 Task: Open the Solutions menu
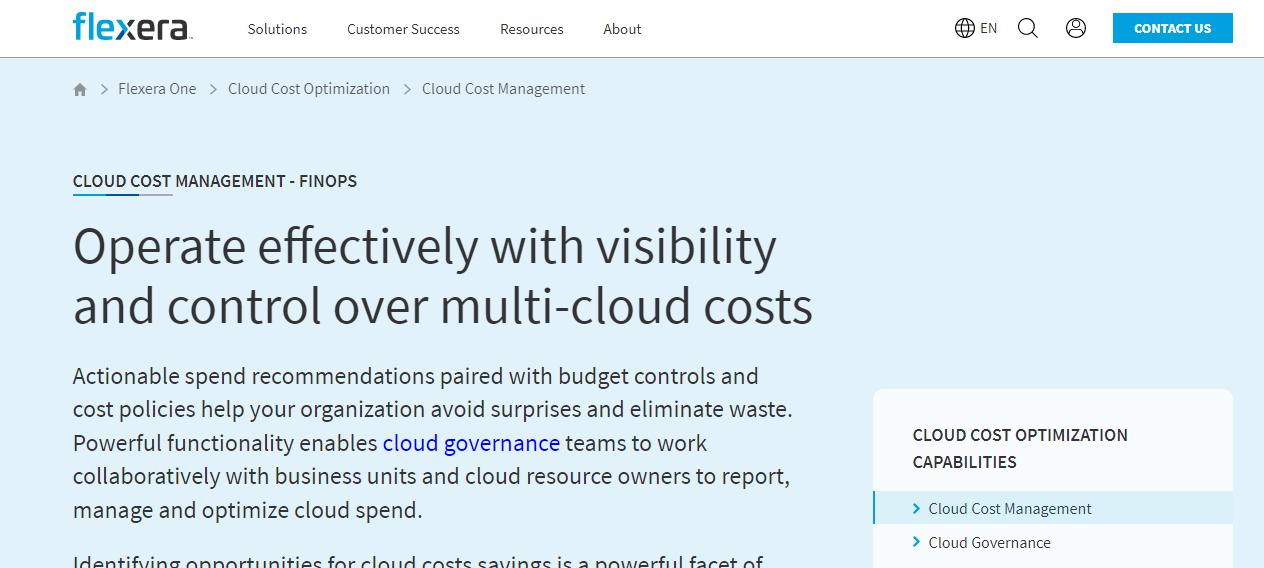point(277,29)
